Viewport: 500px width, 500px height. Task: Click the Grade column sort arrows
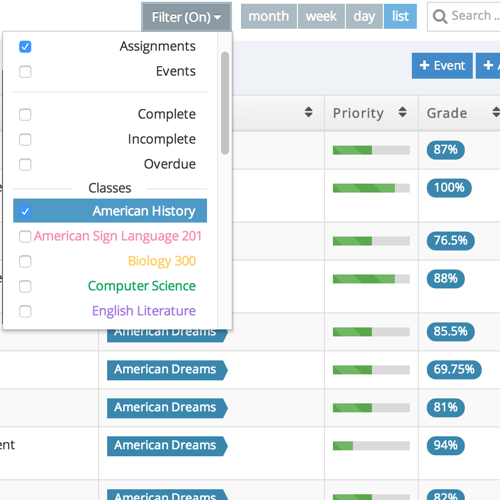496,112
